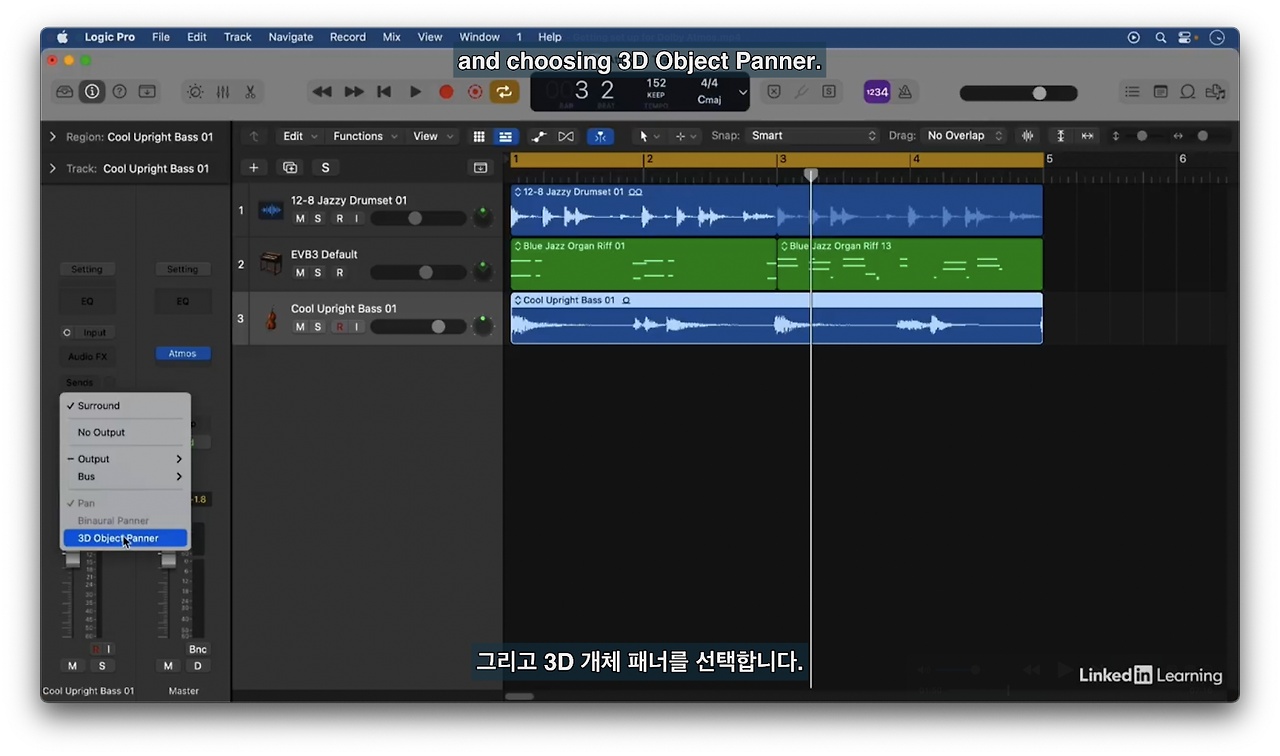Click the Duplicate Track button
Screen dimensions: 1280x756
(290, 168)
